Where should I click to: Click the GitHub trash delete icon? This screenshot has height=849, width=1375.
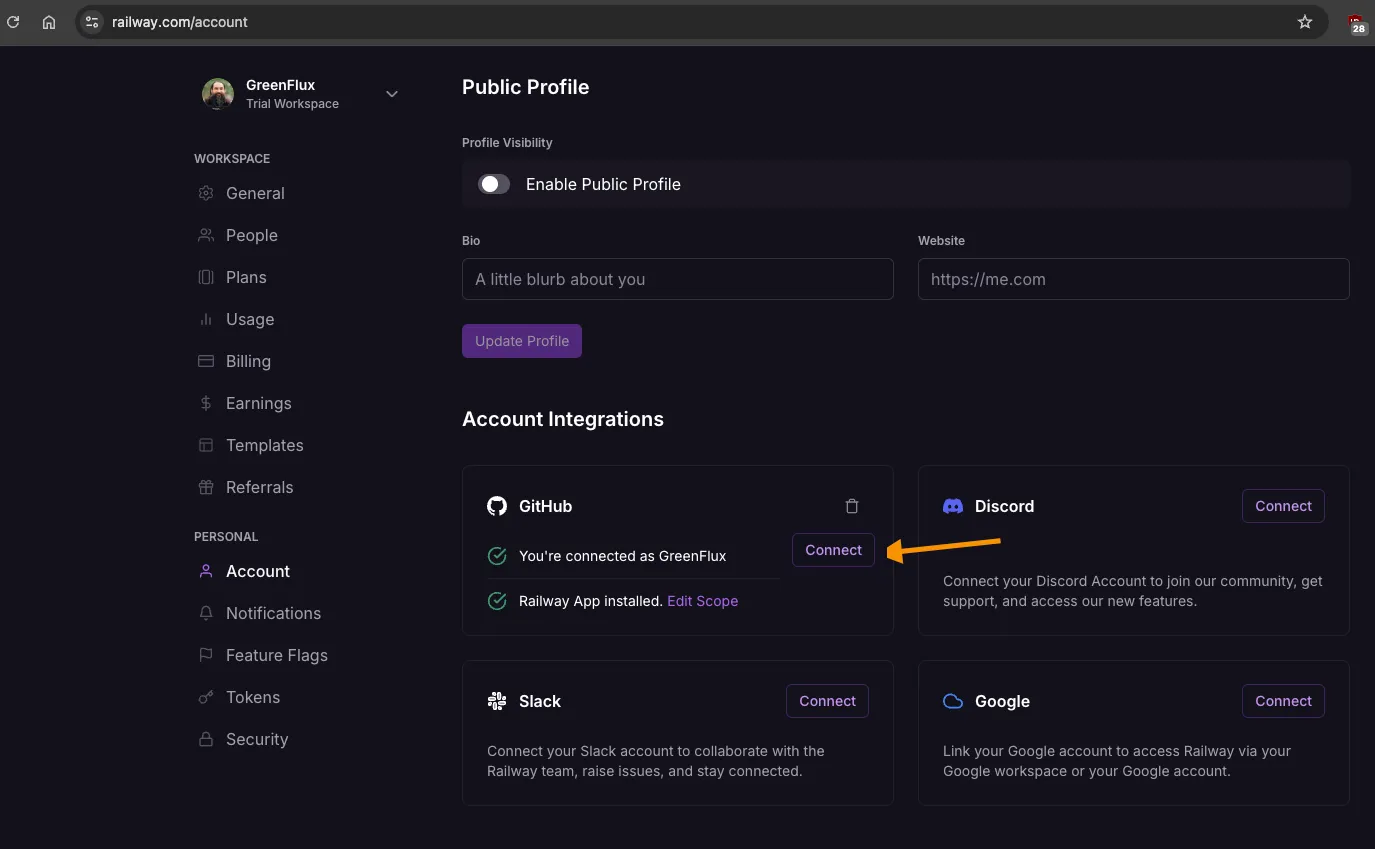[x=852, y=506]
